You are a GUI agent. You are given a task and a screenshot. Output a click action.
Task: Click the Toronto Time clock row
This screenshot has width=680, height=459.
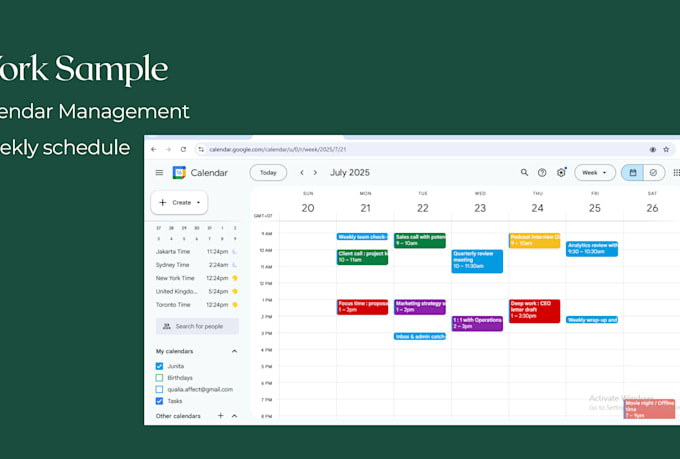(197, 305)
